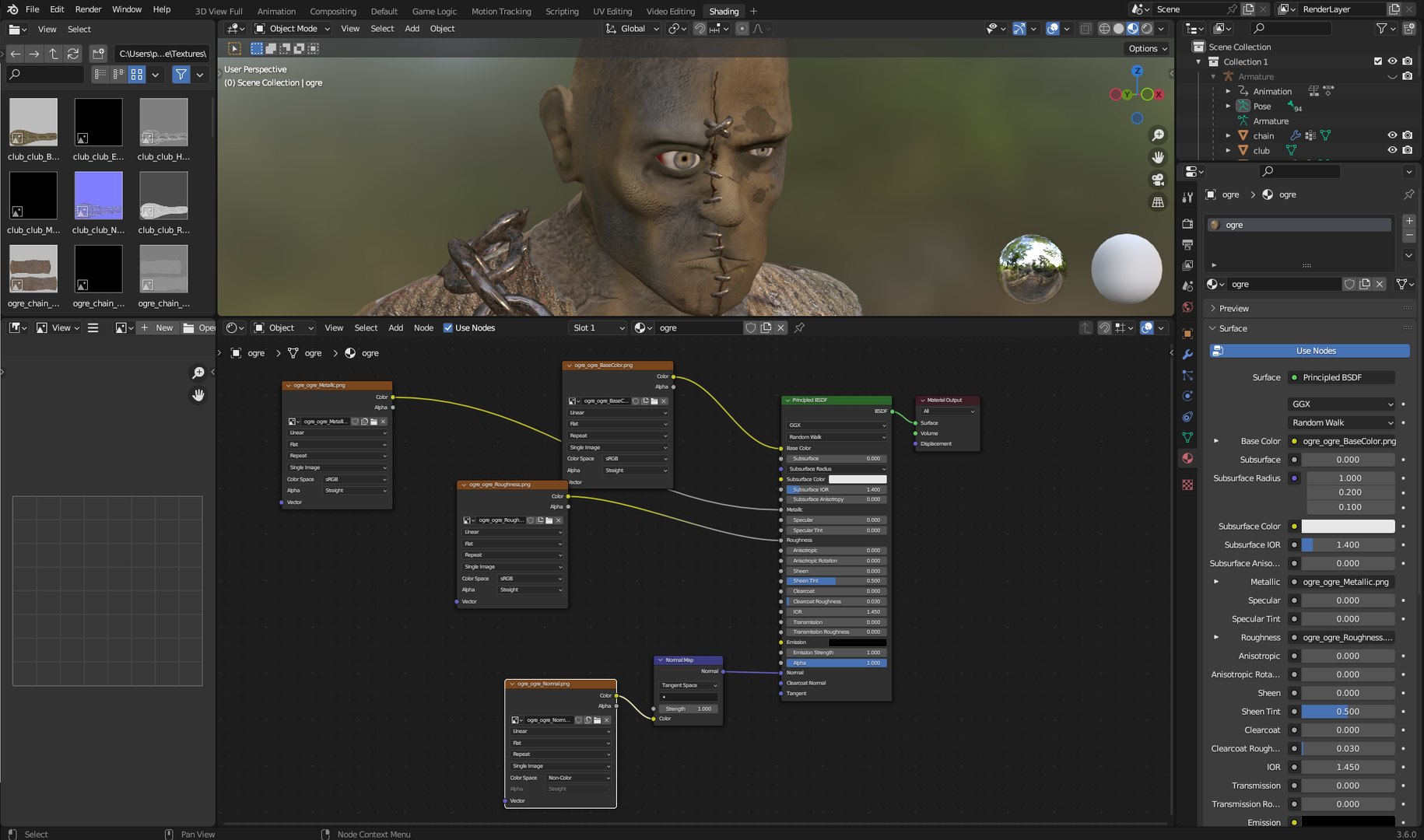
Task: Expand Base Color texture settings arrow
Action: point(1216,441)
